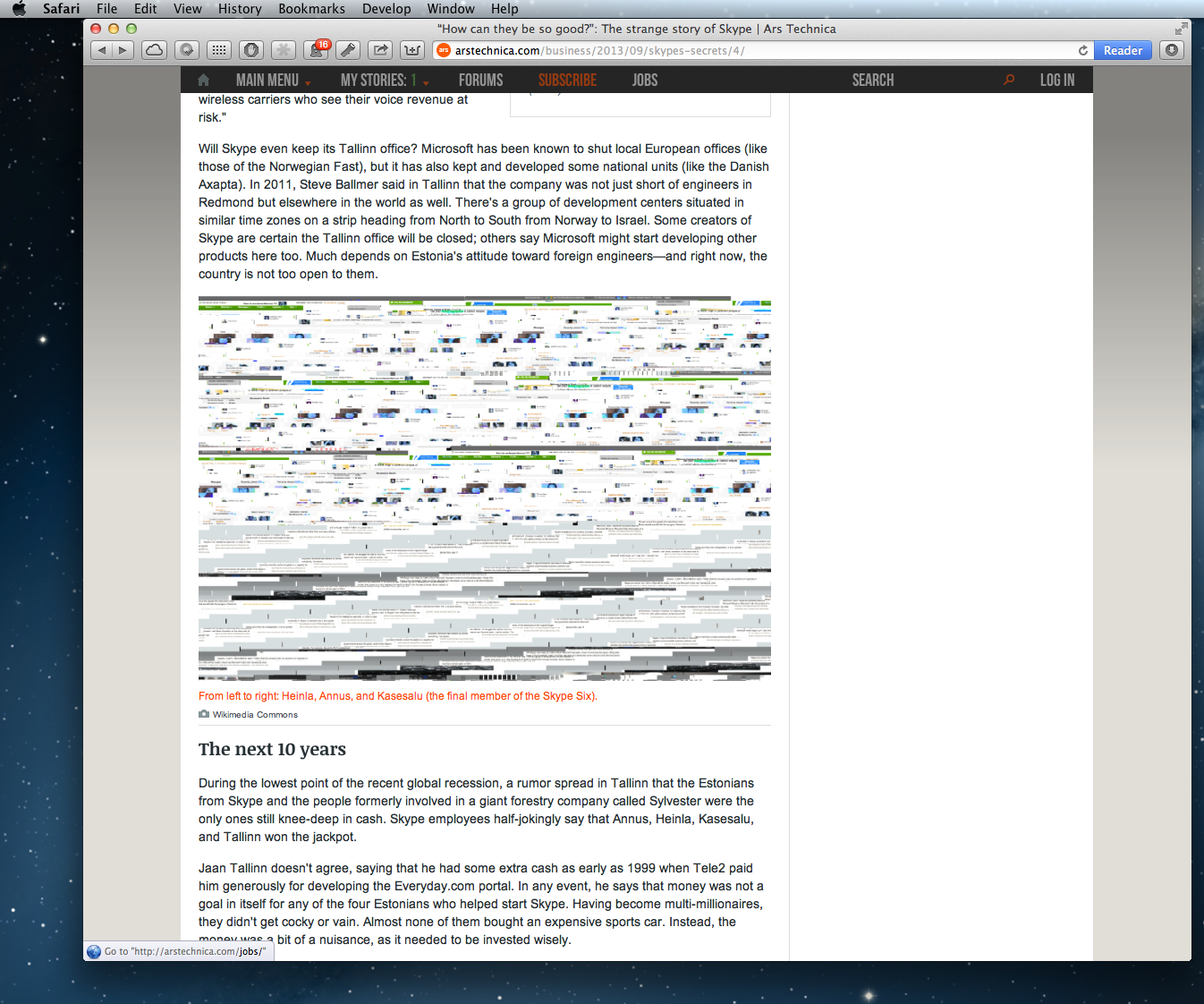
Task: Reload the current page
Action: pos(1083,51)
